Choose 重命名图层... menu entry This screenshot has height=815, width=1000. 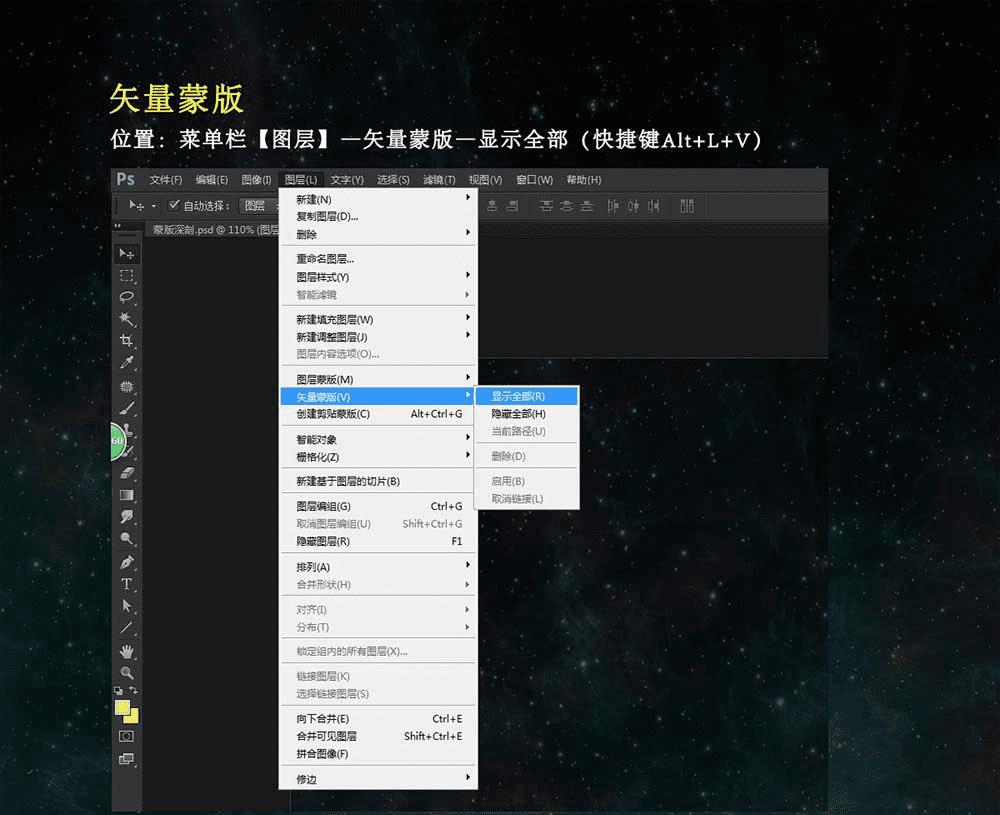[378, 259]
